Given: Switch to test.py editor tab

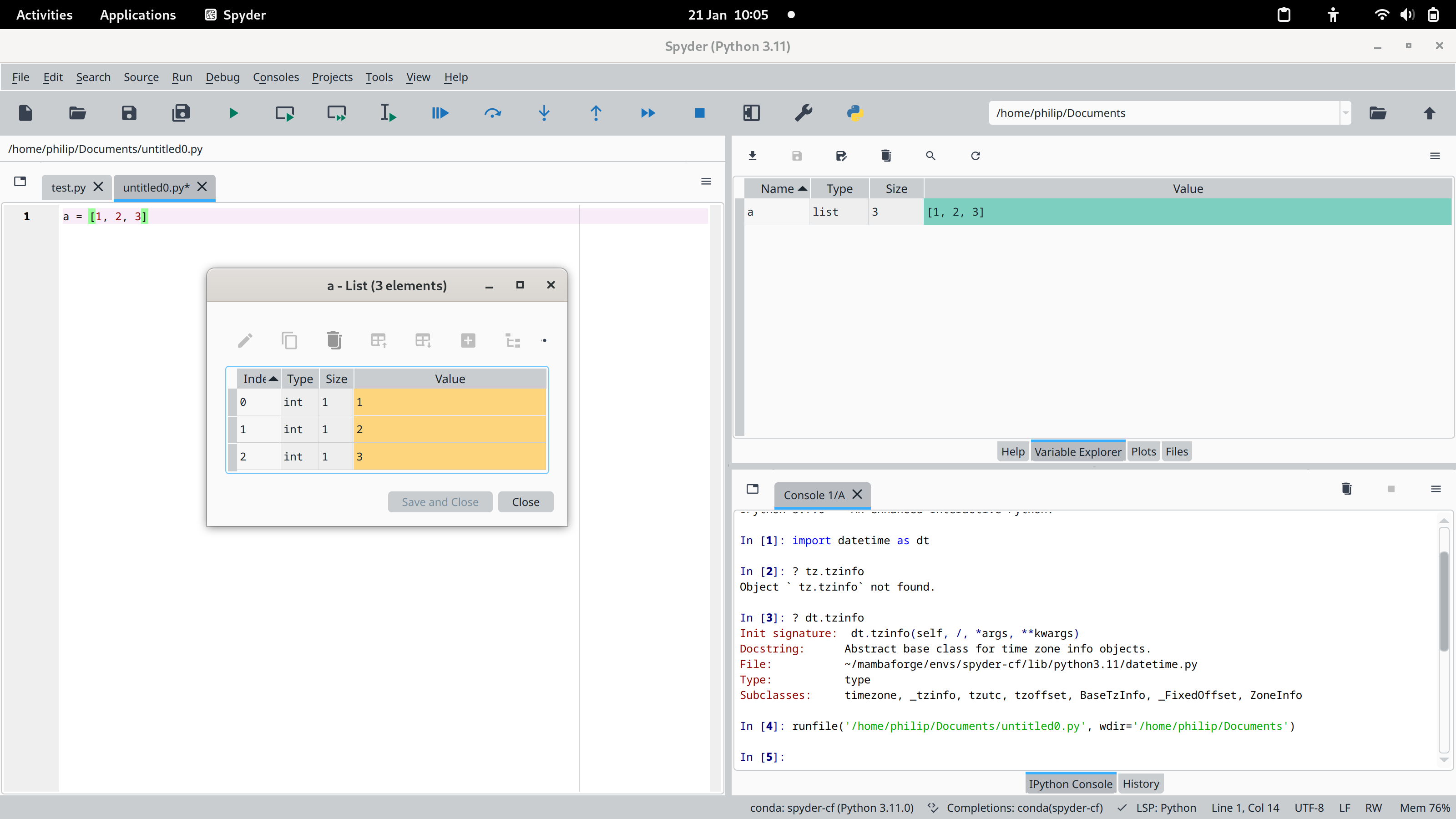Looking at the screenshot, I should coord(68,187).
